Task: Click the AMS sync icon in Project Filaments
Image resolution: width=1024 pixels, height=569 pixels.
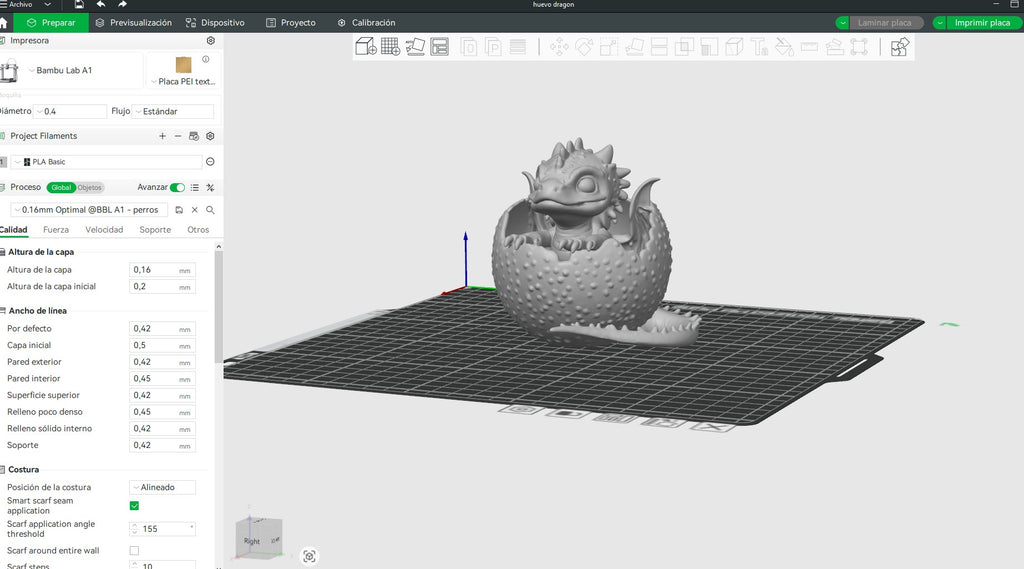Action: tap(194, 136)
